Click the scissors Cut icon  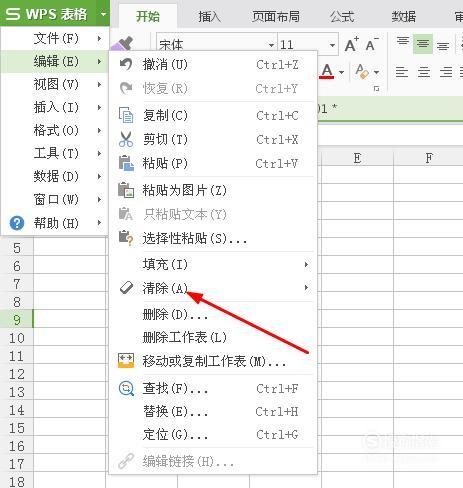[126, 139]
